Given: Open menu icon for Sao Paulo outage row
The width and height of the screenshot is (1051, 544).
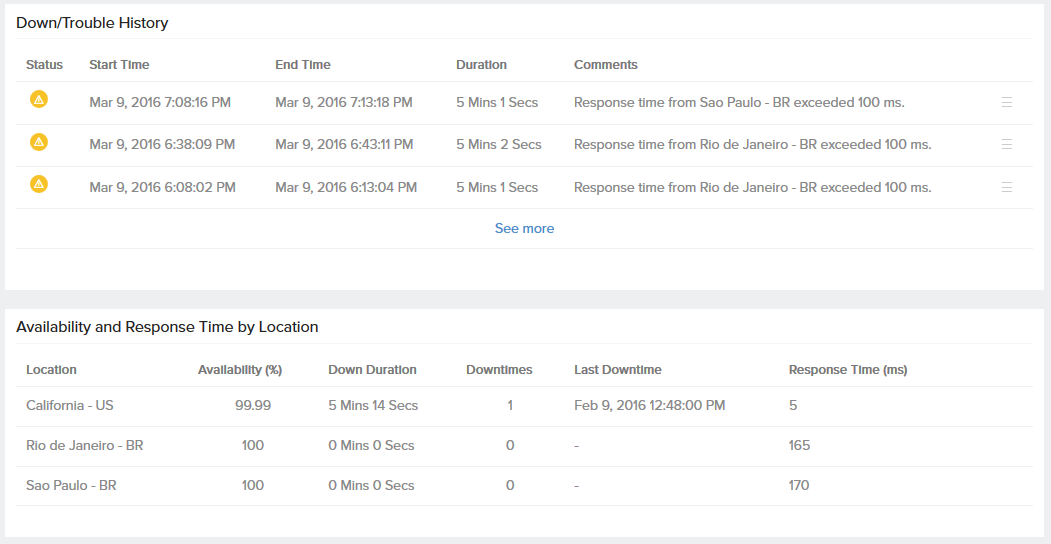Looking at the screenshot, I should click(1007, 102).
